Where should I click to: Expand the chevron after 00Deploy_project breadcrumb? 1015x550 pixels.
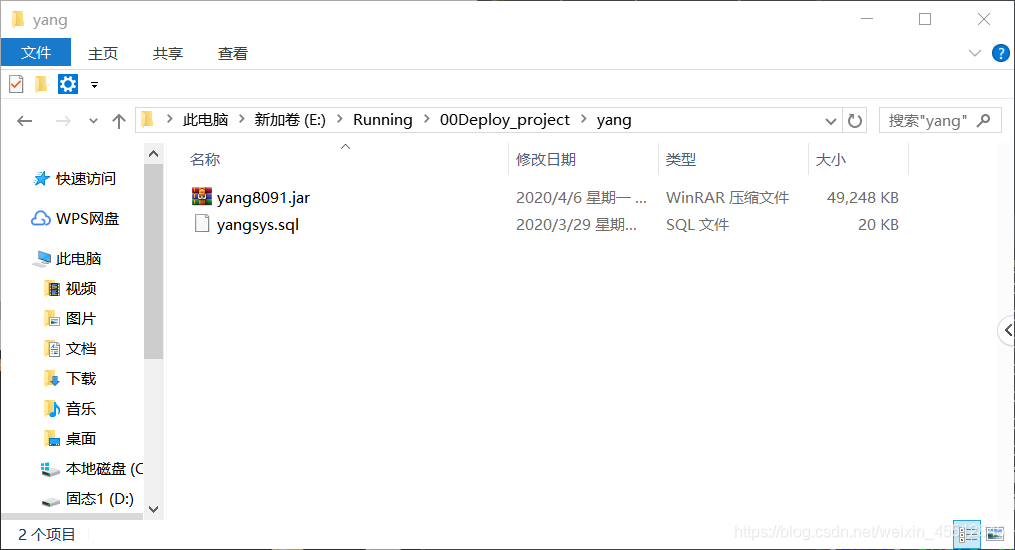[x=584, y=119]
